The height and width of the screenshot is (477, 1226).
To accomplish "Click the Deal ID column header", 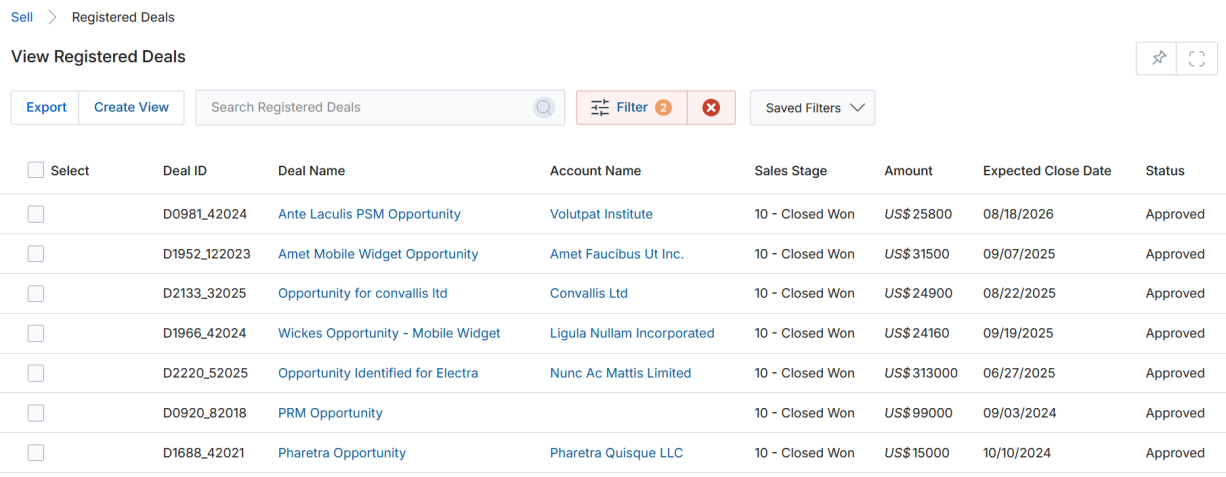I will pos(185,171).
